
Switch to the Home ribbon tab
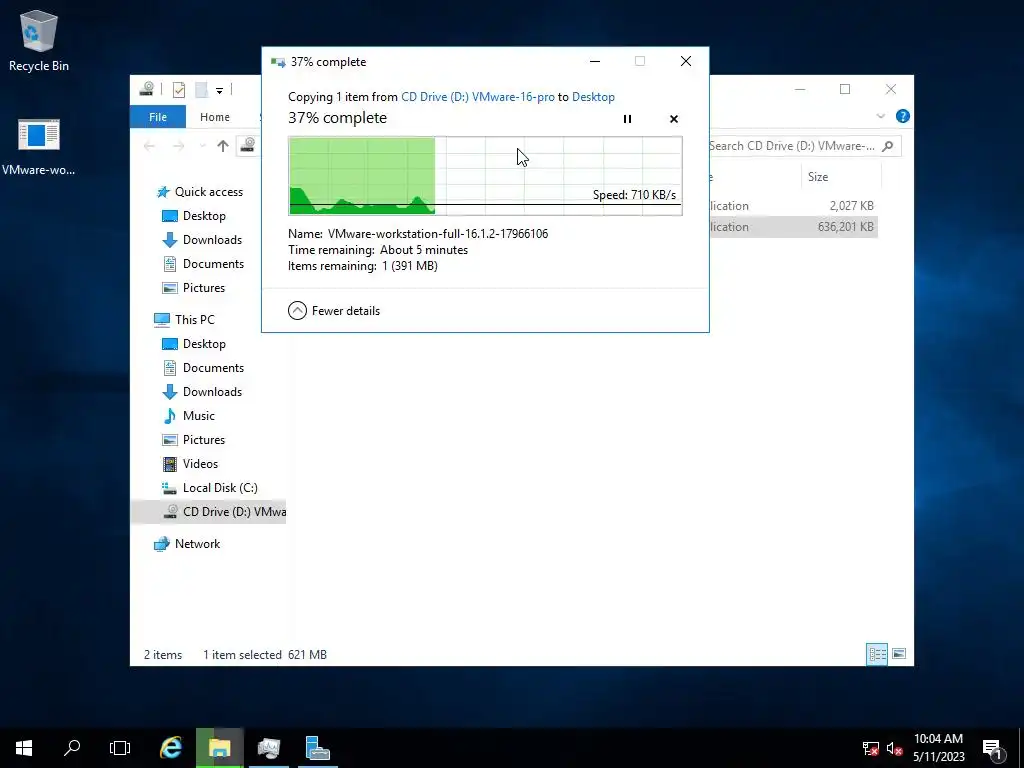click(215, 117)
